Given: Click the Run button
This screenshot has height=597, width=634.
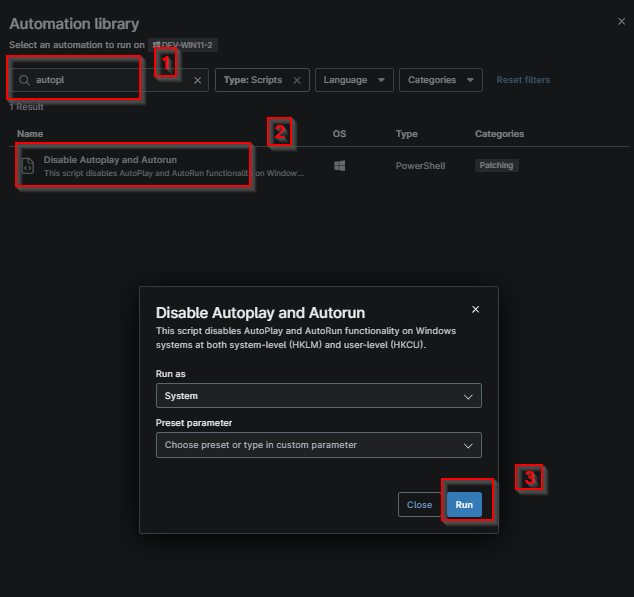Looking at the screenshot, I should click(x=464, y=505).
